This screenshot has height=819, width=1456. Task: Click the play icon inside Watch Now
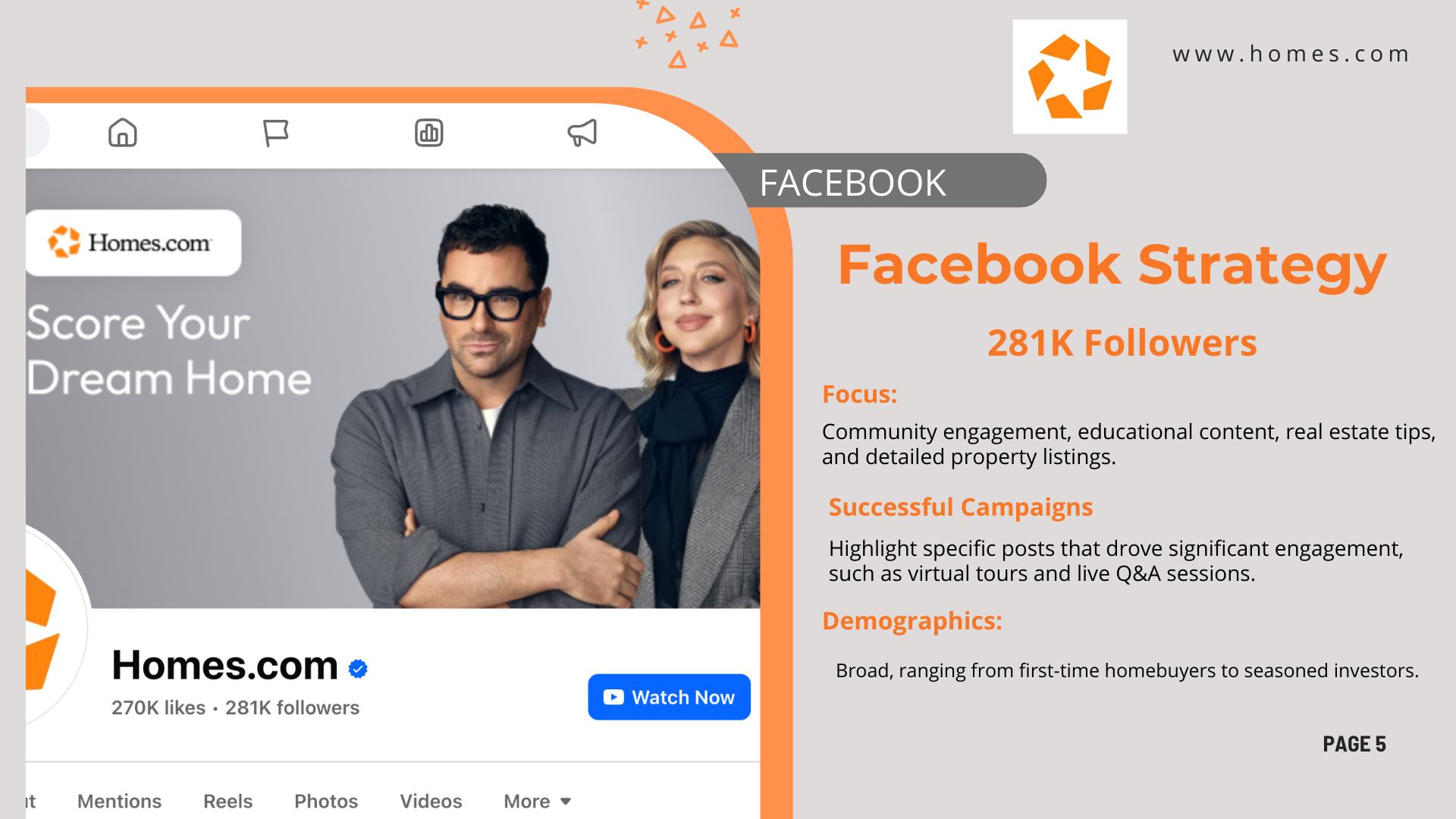pos(613,697)
